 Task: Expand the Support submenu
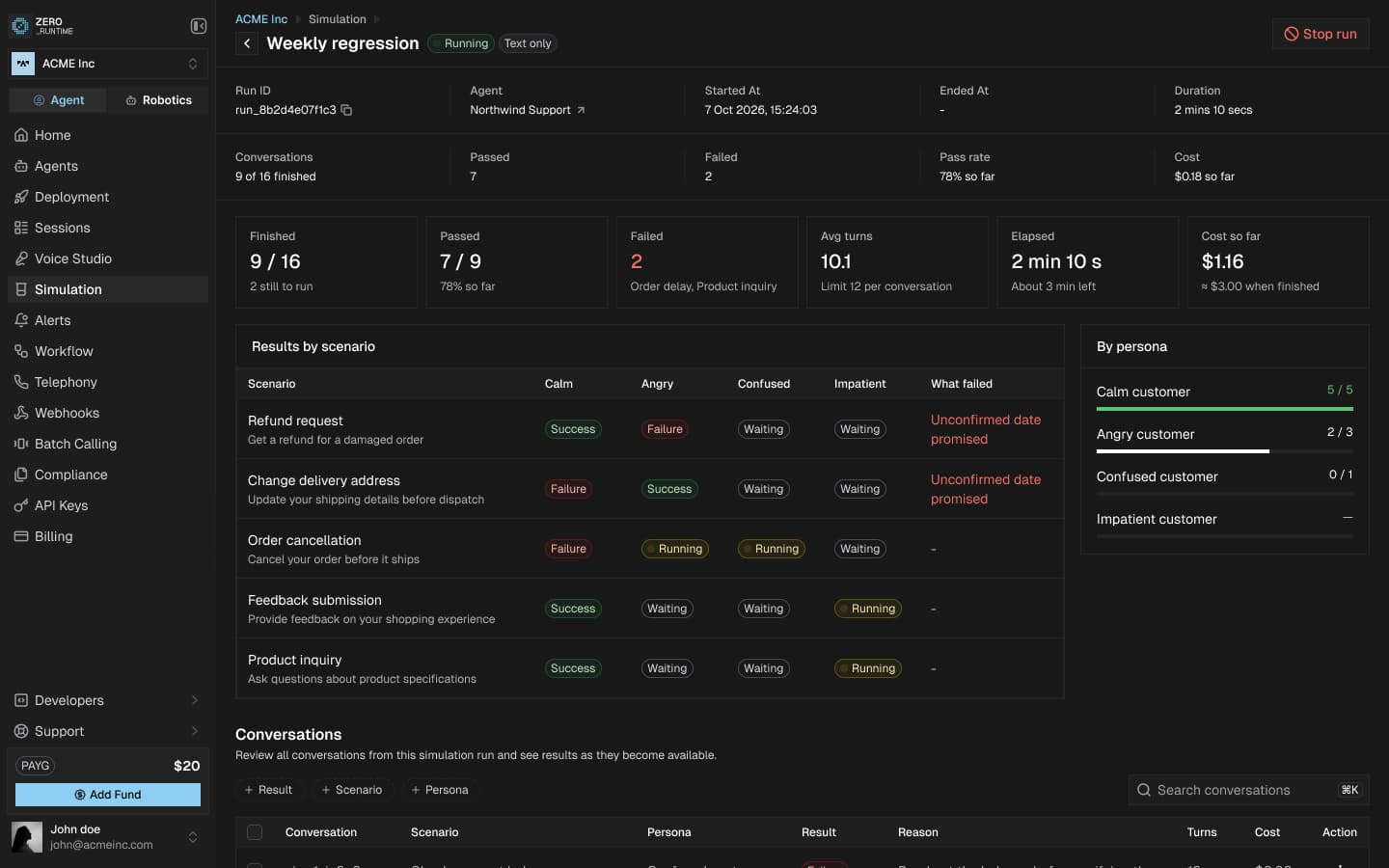point(108,731)
